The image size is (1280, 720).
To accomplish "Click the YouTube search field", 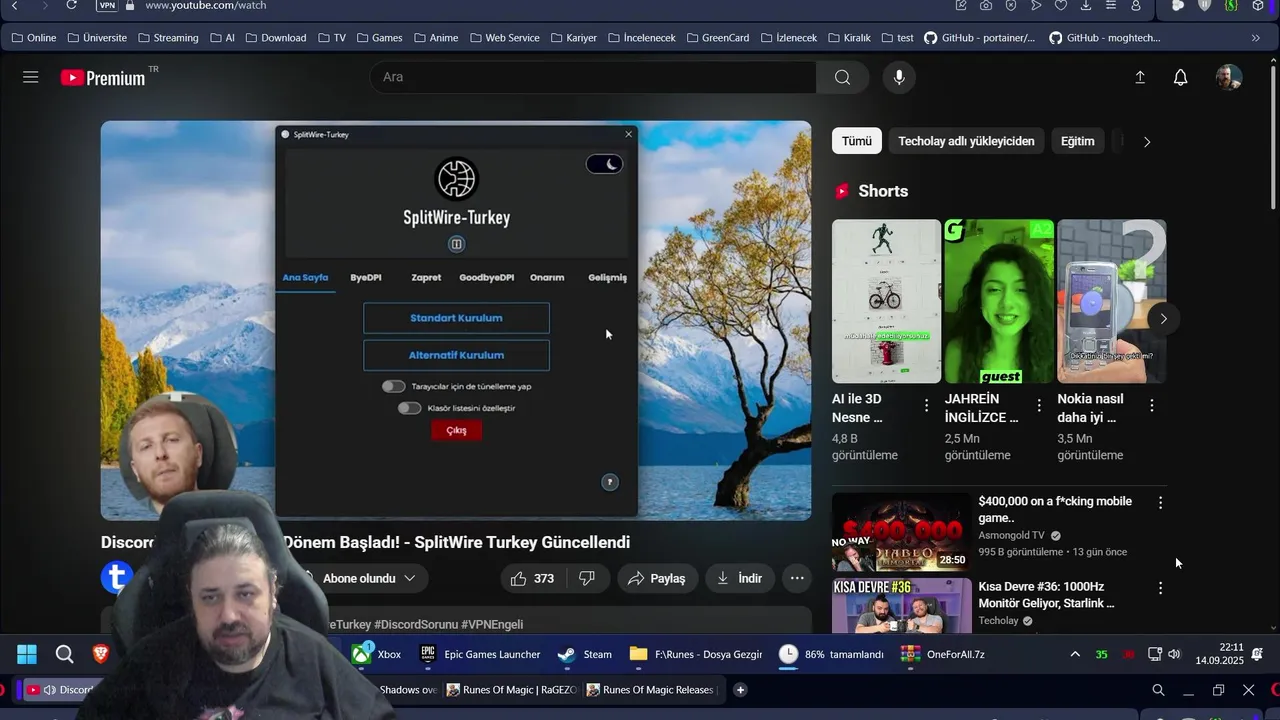I will (593, 77).
